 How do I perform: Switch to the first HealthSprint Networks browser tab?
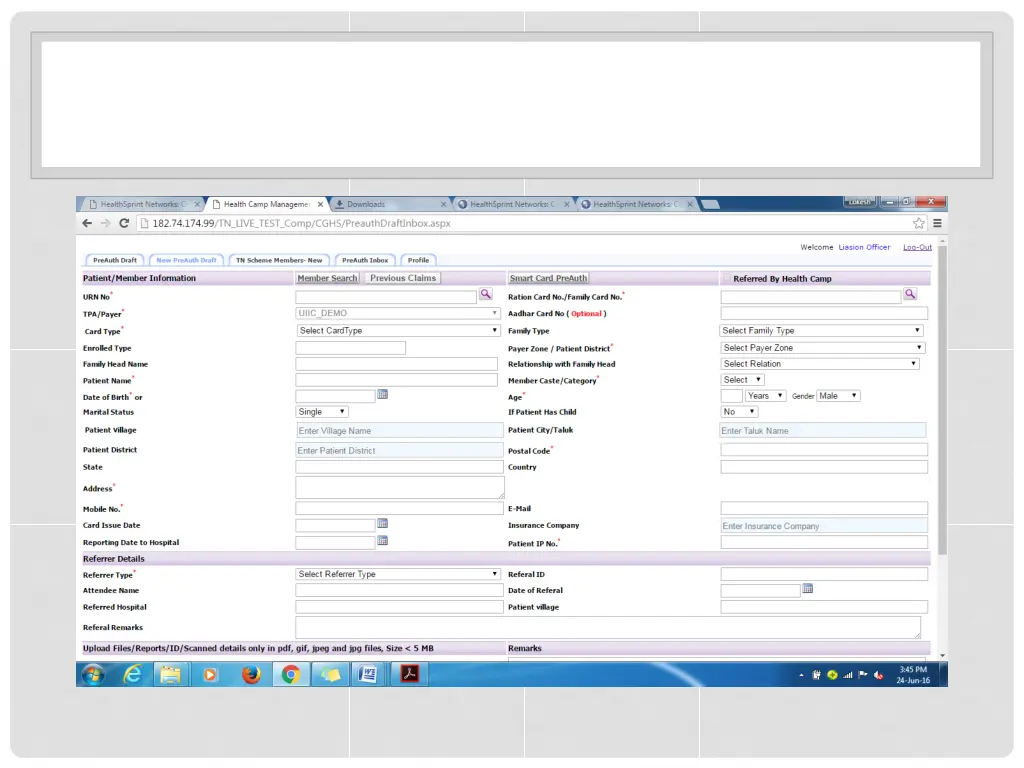coord(144,204)
